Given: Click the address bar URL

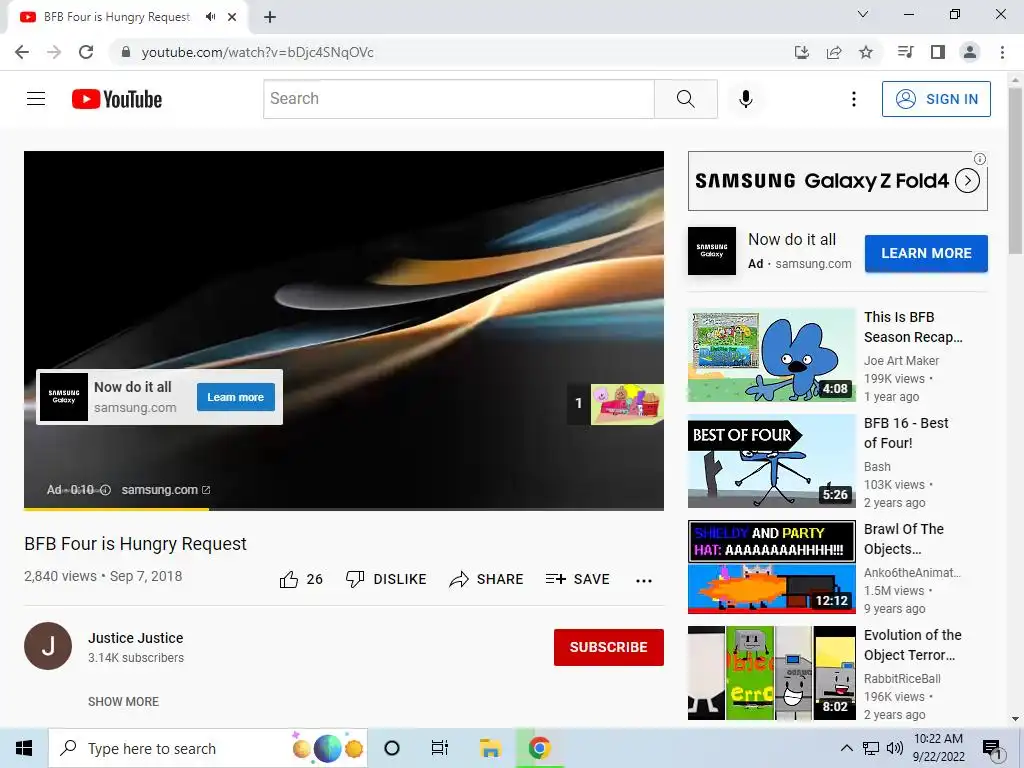Looking at the screenshot, I should (257, 52).
